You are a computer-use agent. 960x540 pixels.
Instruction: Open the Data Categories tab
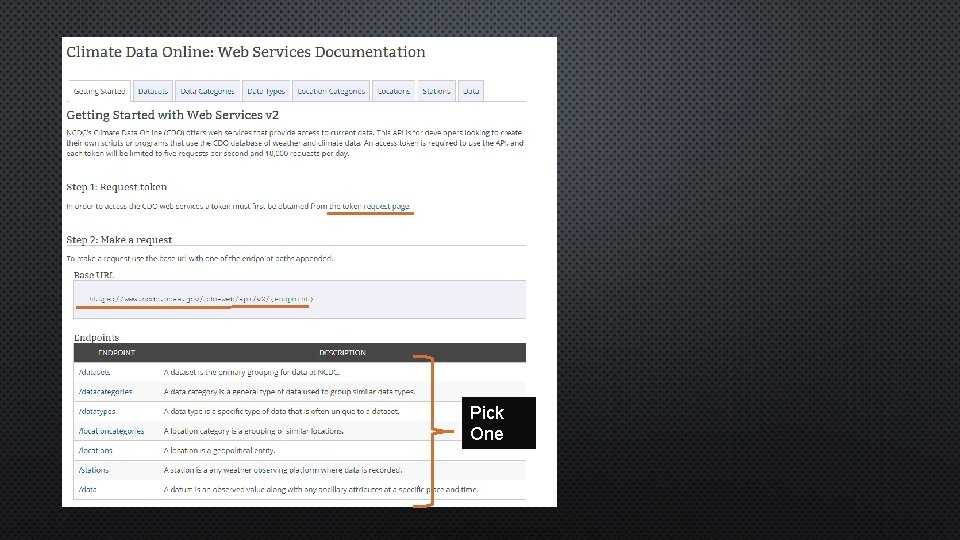(208, 91)
